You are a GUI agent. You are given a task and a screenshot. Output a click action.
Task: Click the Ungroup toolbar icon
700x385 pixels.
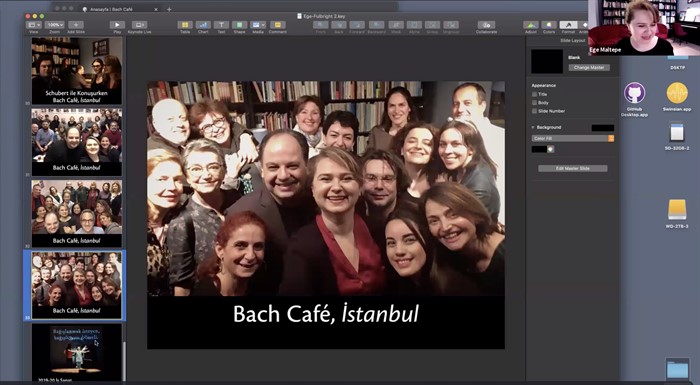point(451,25)
